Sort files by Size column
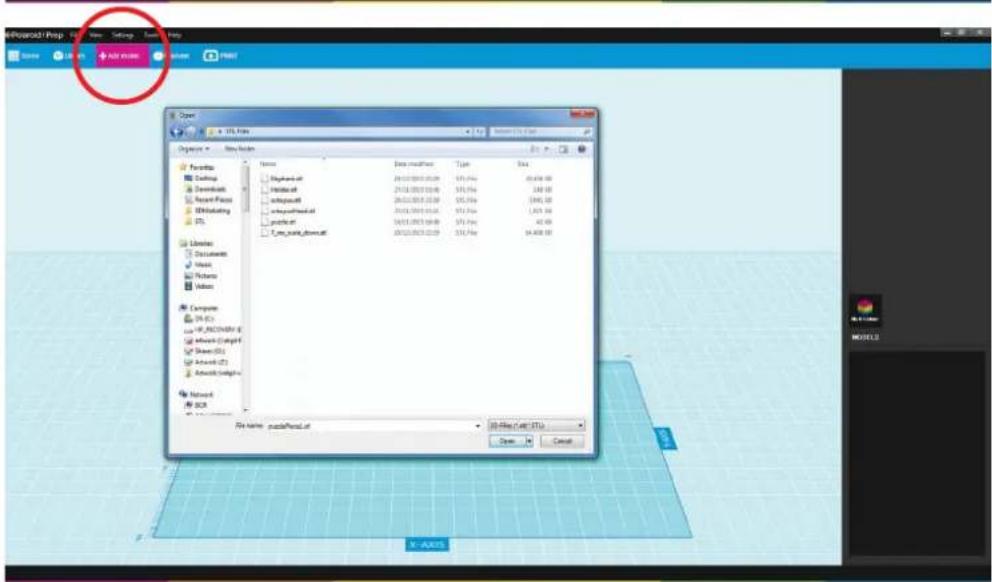Screen dimensions: 992x582 (x=523, y=164)
